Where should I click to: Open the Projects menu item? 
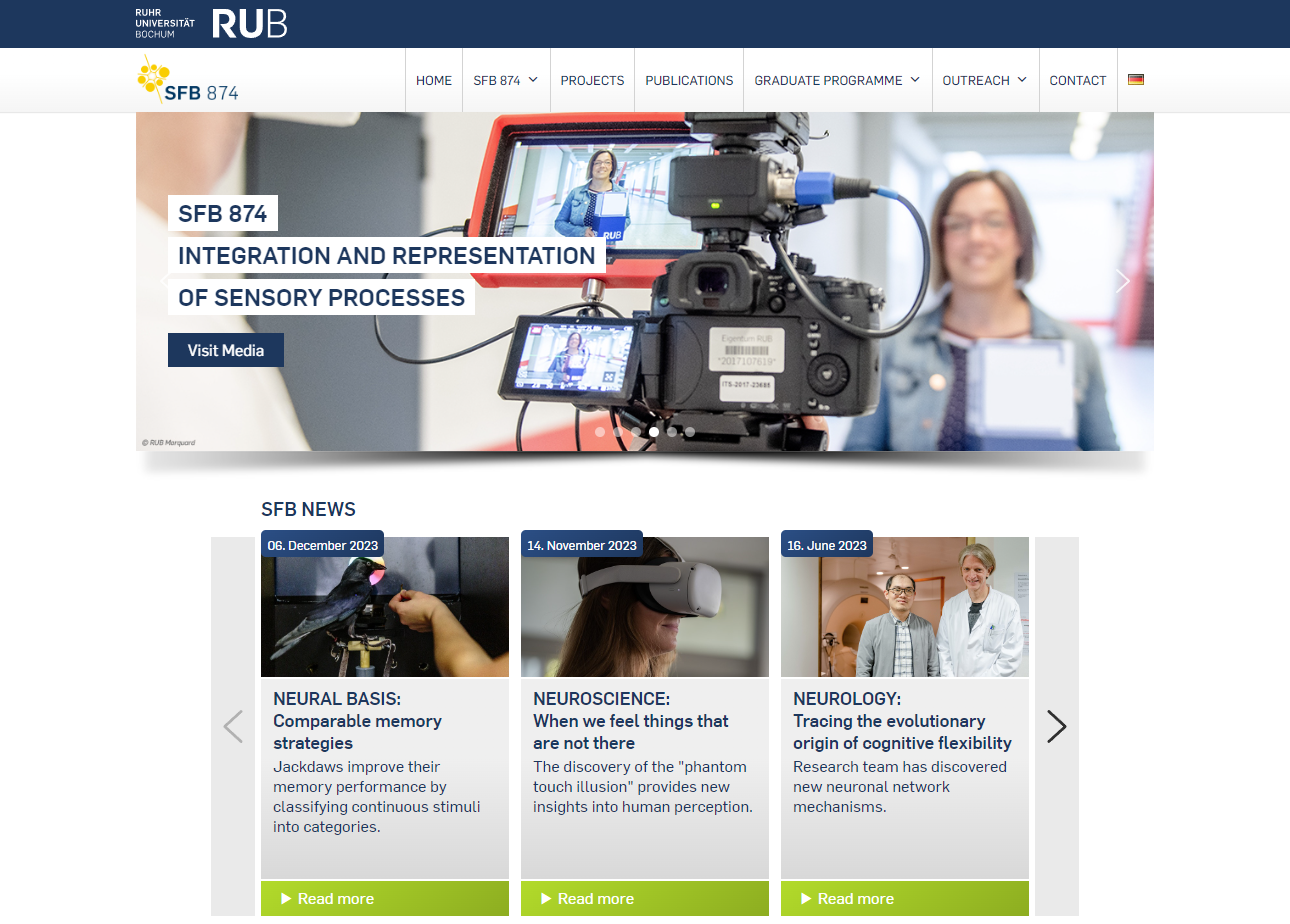click(592, 80)
